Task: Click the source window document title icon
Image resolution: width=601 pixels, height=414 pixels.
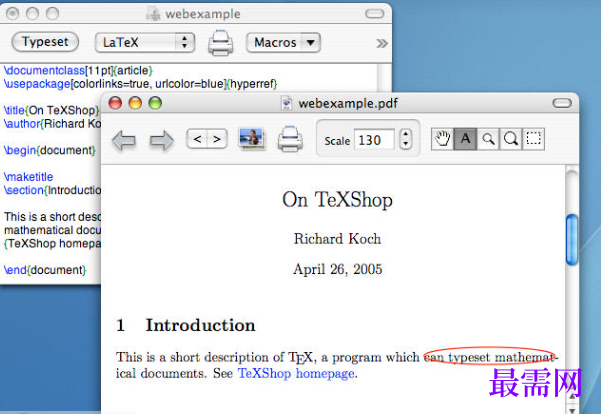Action: pyautogui.click(x=153, y=14)
